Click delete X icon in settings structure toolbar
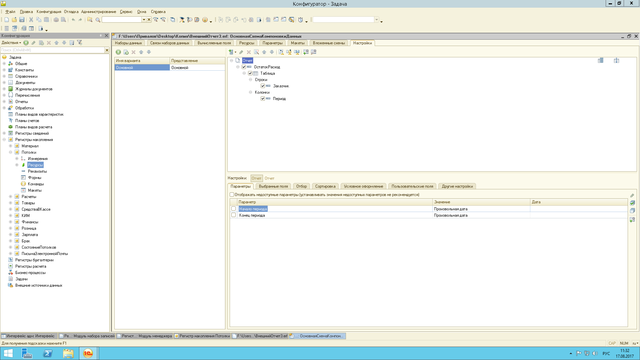640x360 pixels. [x=249, y=52]
